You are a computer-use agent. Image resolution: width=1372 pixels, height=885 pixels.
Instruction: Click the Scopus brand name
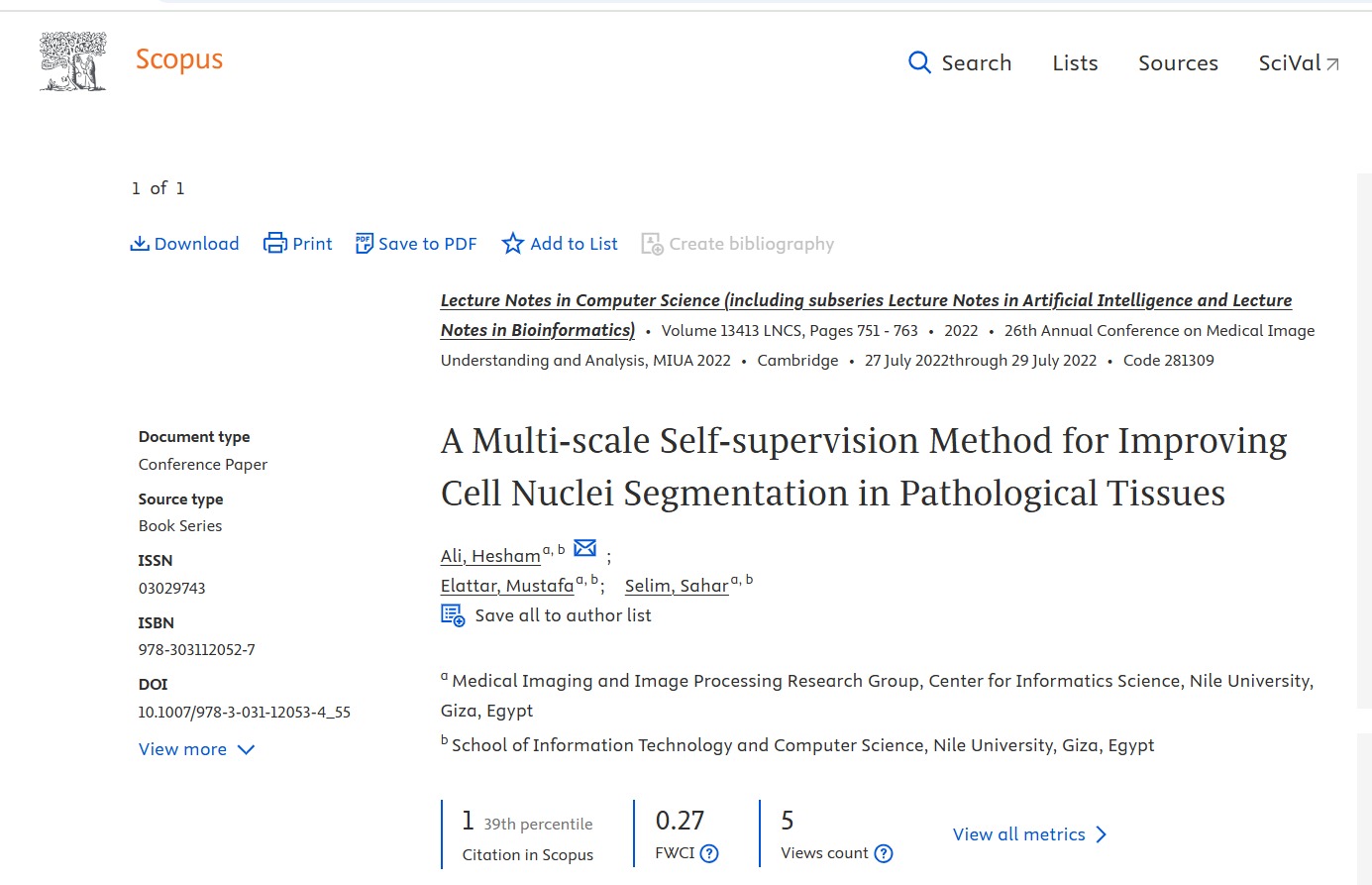coord(179,59)
